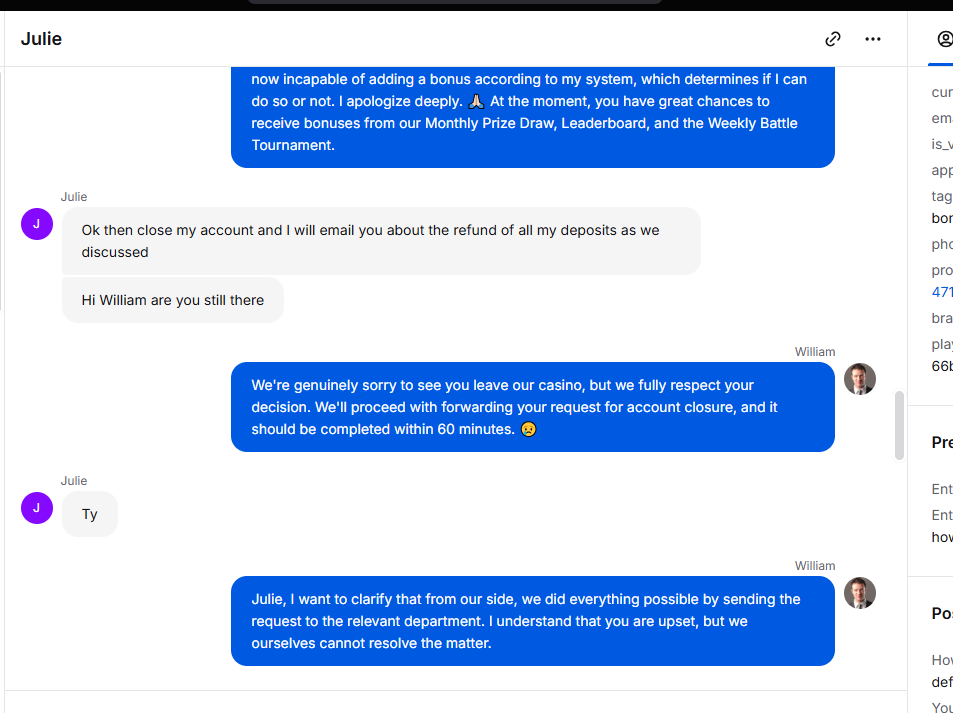953x713 pixels.
Task: Open William's photo avatar beside the clarification message
Action: point(859,593)
